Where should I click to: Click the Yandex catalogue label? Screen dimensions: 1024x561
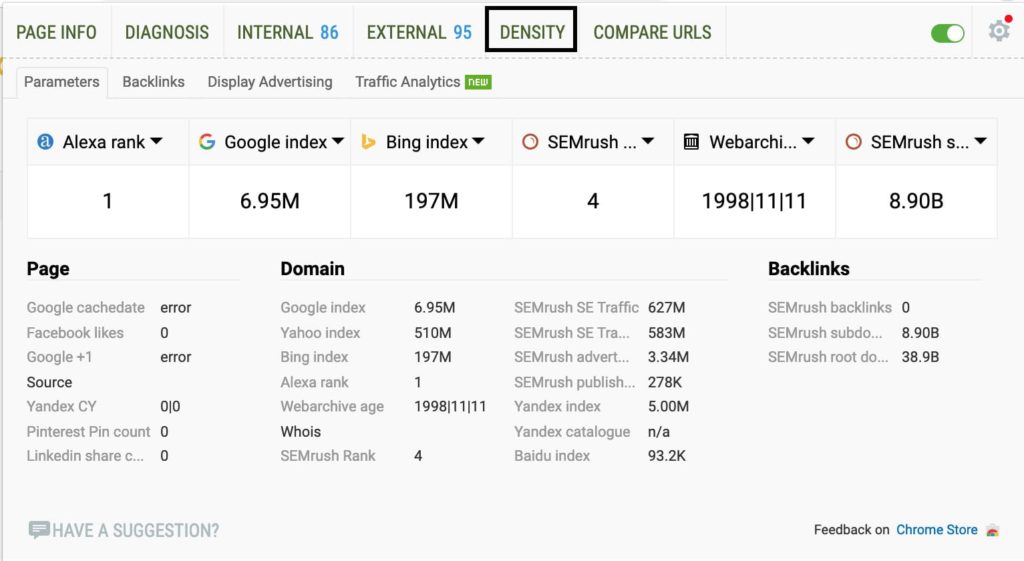(x=572, y=432)
